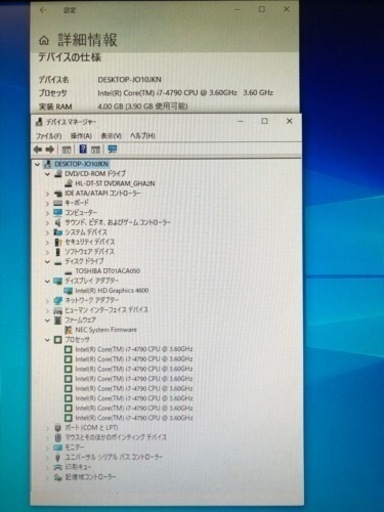
Task: Click the DVD/CD-ROM drive category icon
Action: click(x=58, y=174)
